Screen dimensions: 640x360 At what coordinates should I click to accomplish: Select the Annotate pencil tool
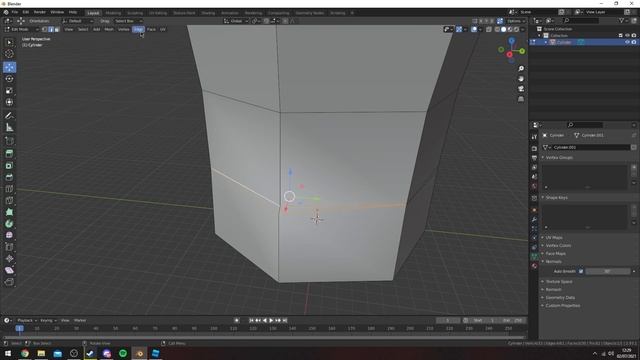point(9,116)
